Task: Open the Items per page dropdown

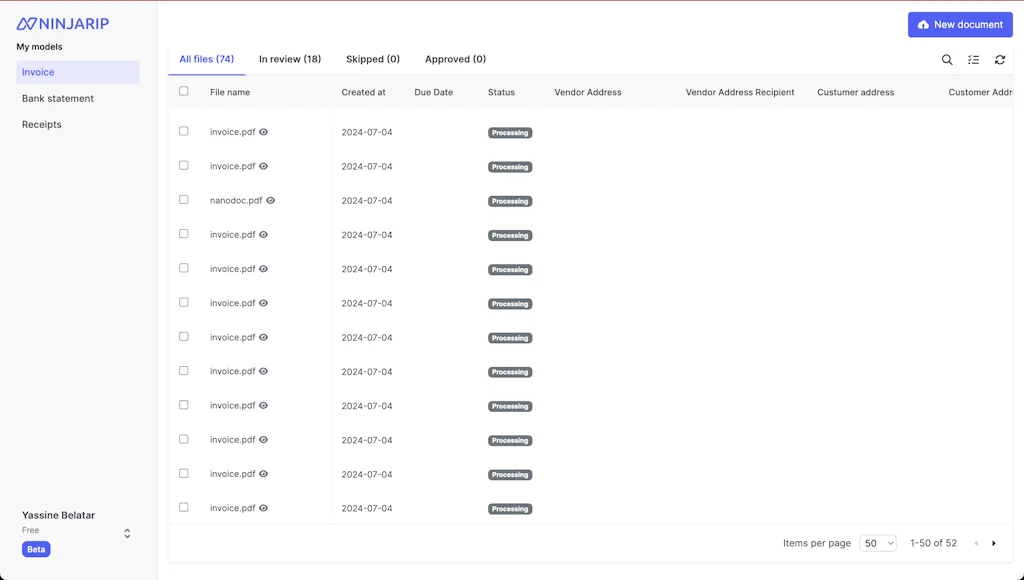Action: [877, 543]
